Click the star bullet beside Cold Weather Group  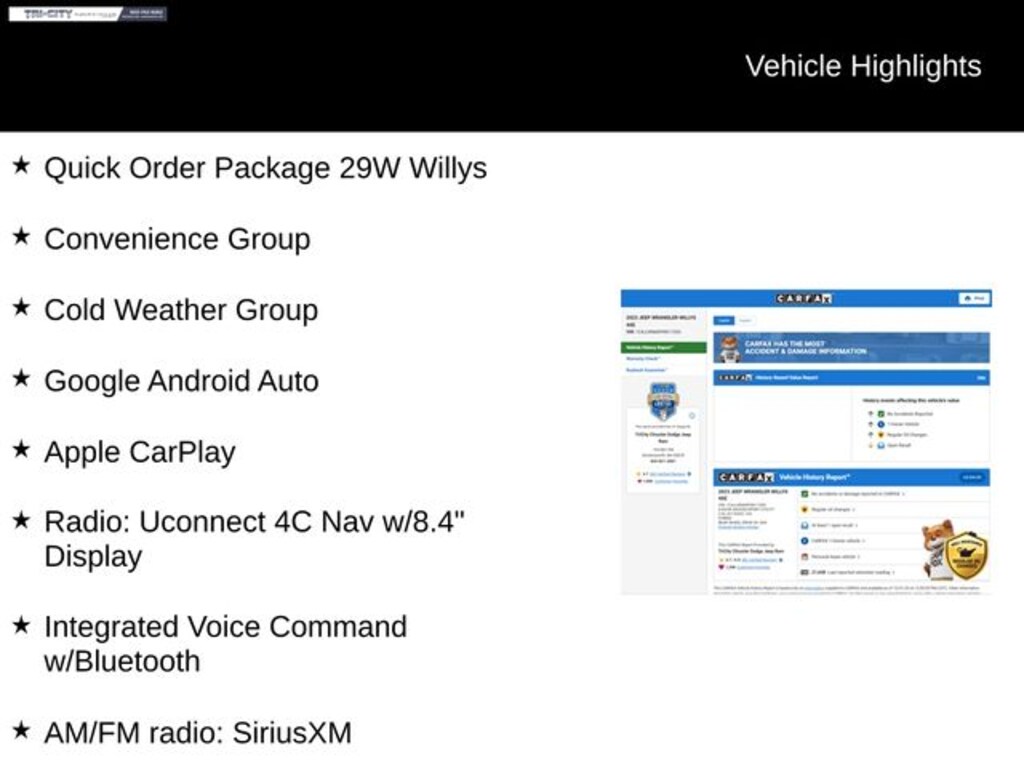pos(21,308)
